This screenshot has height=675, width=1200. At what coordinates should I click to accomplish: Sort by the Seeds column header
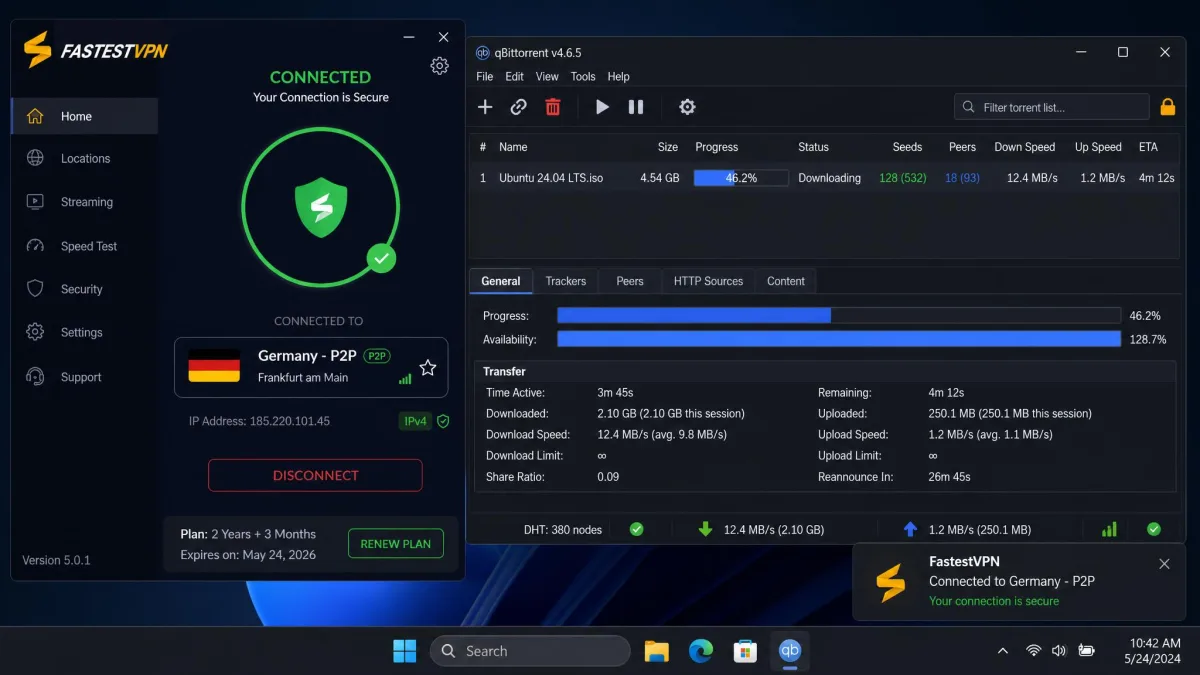(907, 147)
